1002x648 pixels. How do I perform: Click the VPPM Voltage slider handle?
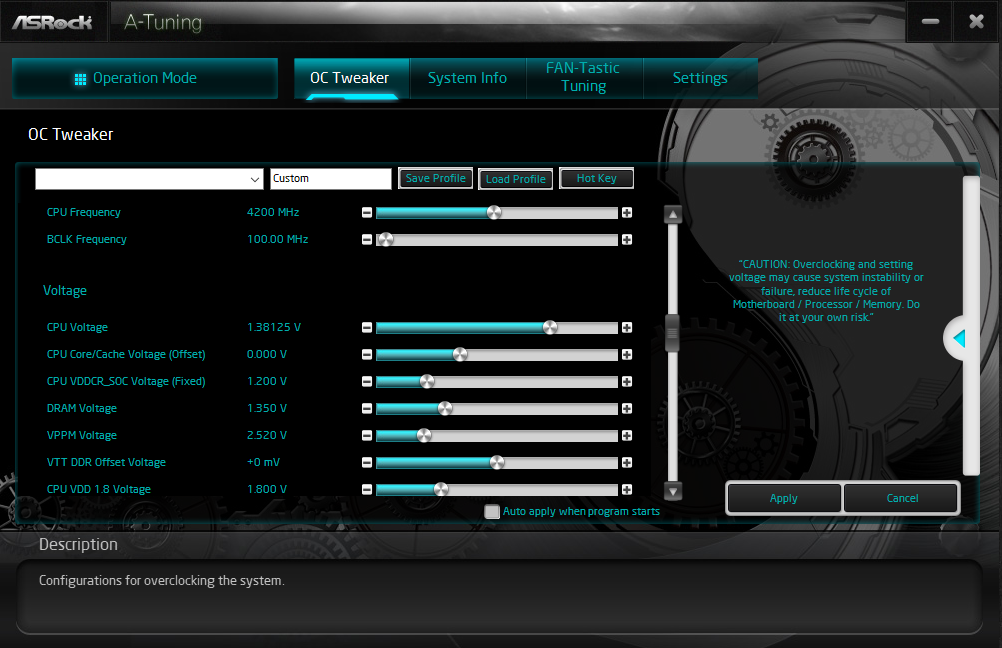424,436
